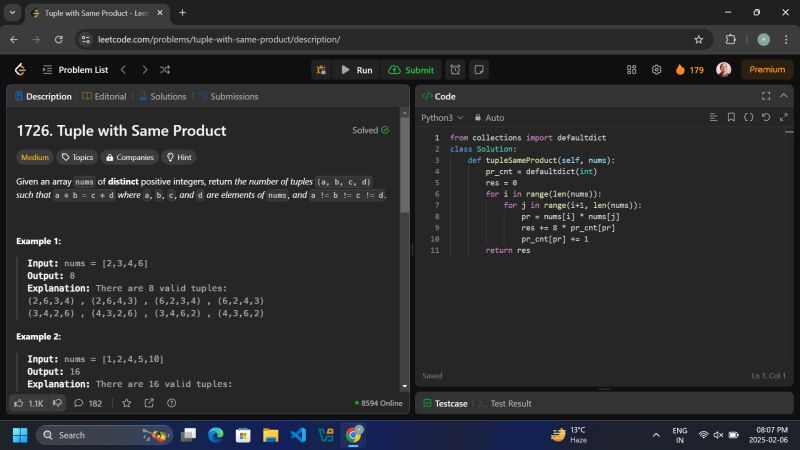
Task: Reveal the Hint
Action: click(179, 157)
